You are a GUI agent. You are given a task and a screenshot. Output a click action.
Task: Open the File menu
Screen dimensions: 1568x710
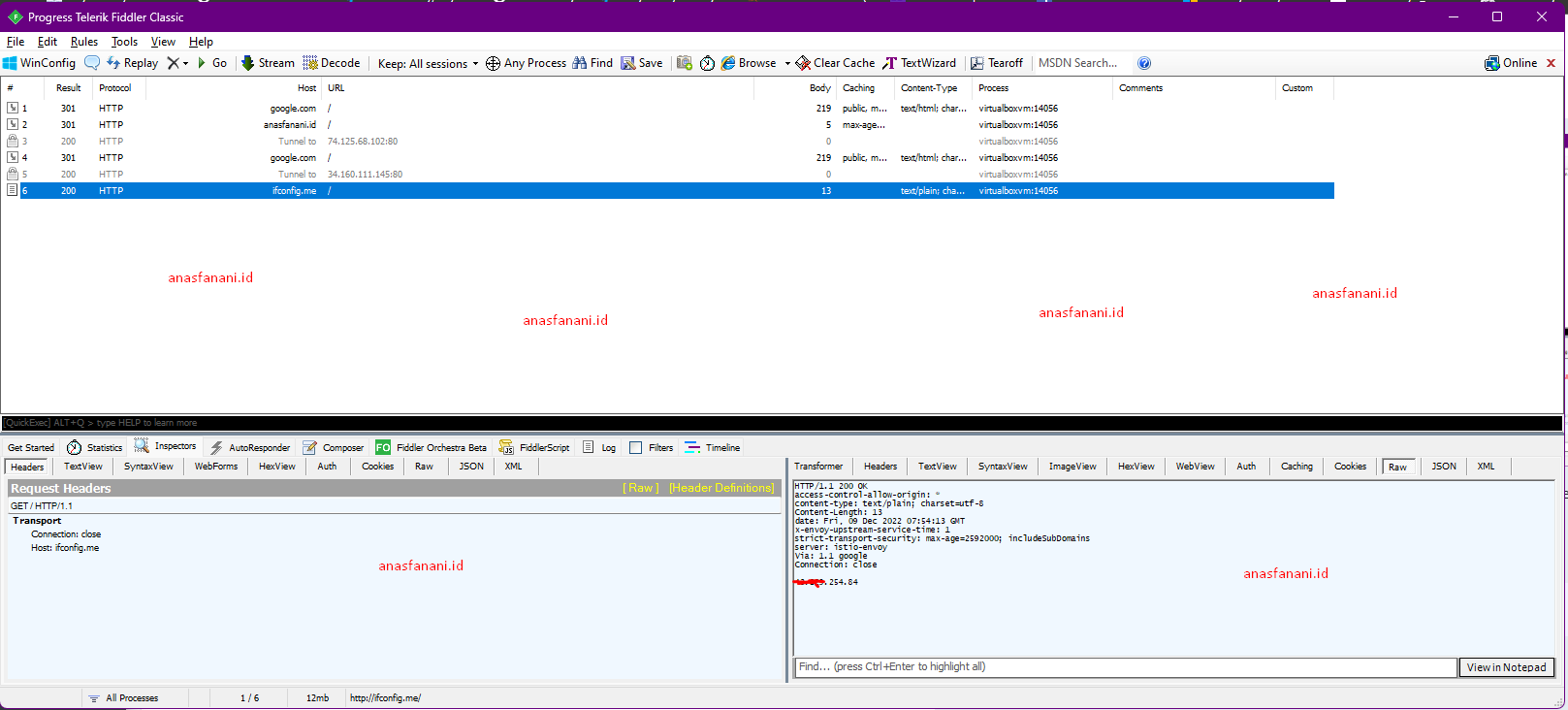click(16, 42)
